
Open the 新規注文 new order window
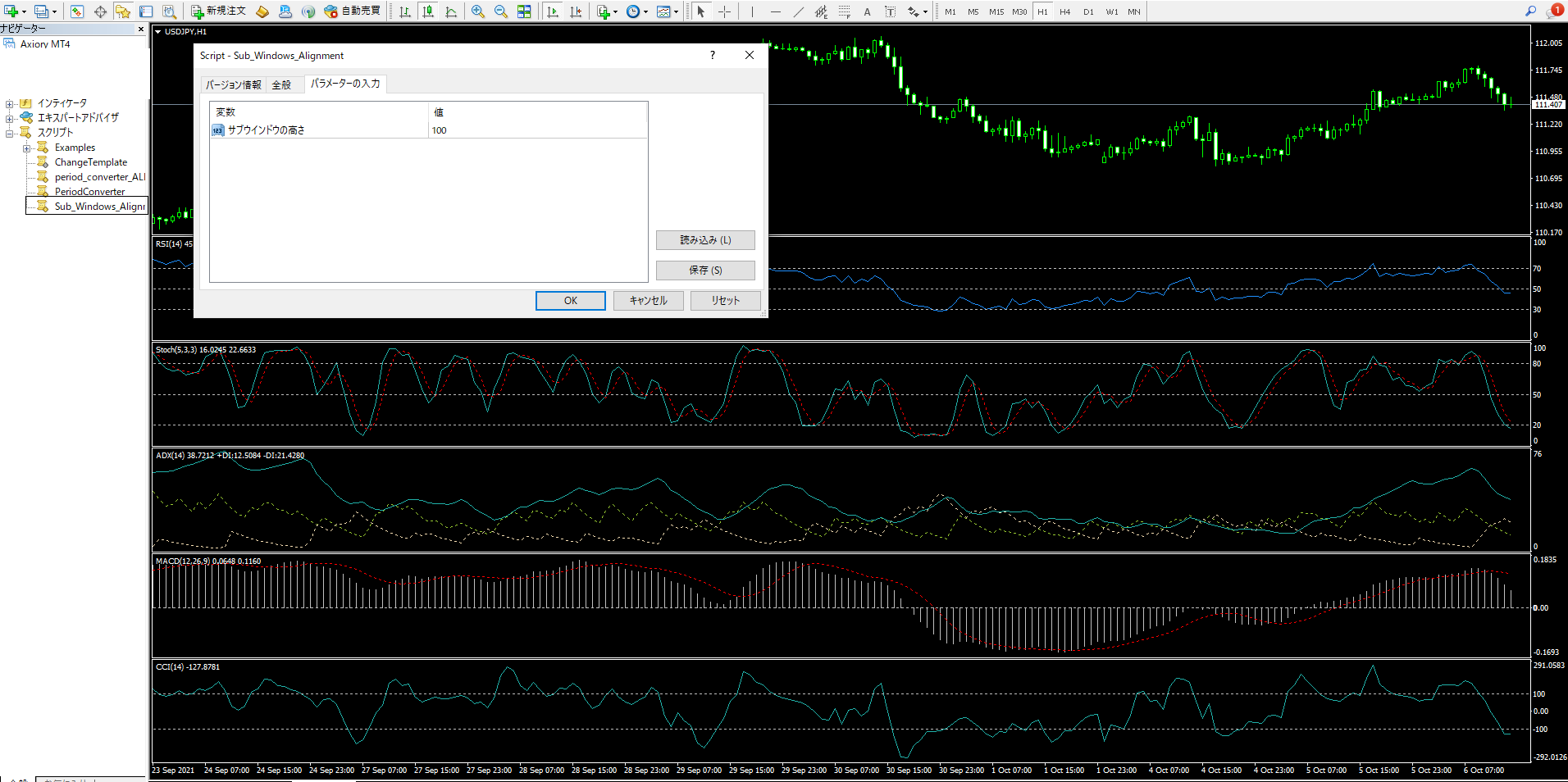(x=218, y=11)
